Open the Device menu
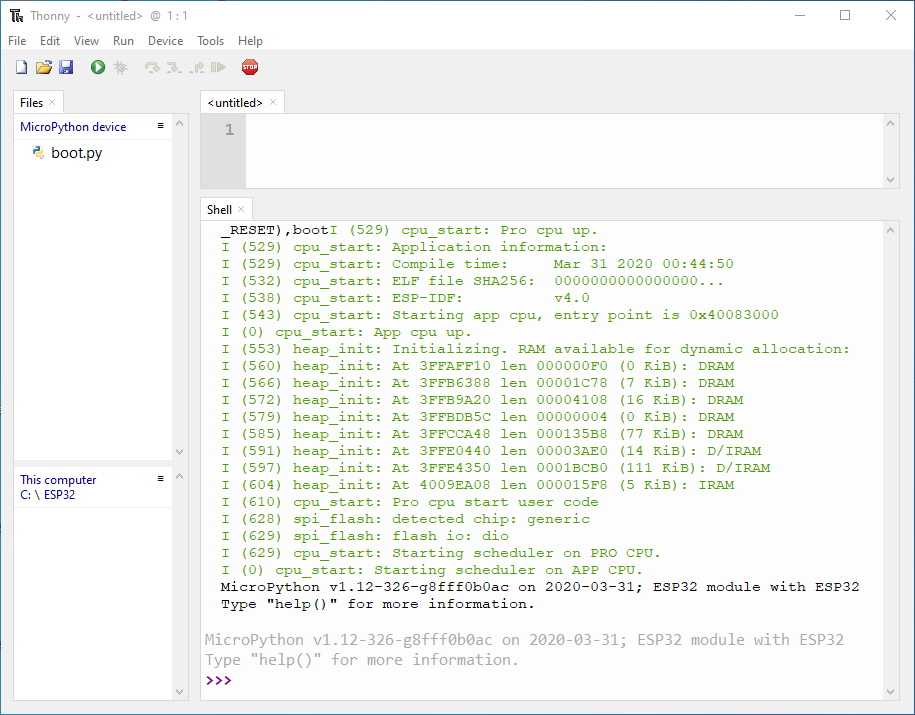915x715 pixels. coord(165,41)
